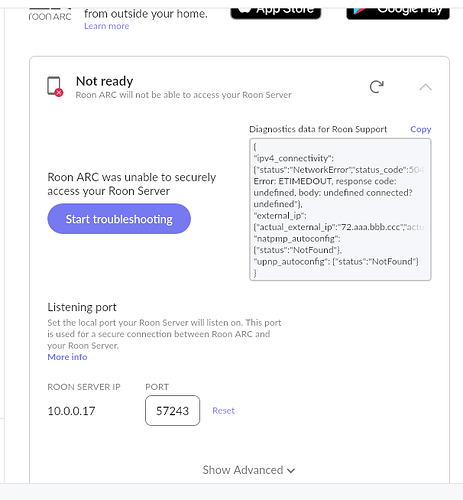Select the Not ready heading
Image resolution: width=463 pixels, height=500 pixels.
click(x=104, y=81)
